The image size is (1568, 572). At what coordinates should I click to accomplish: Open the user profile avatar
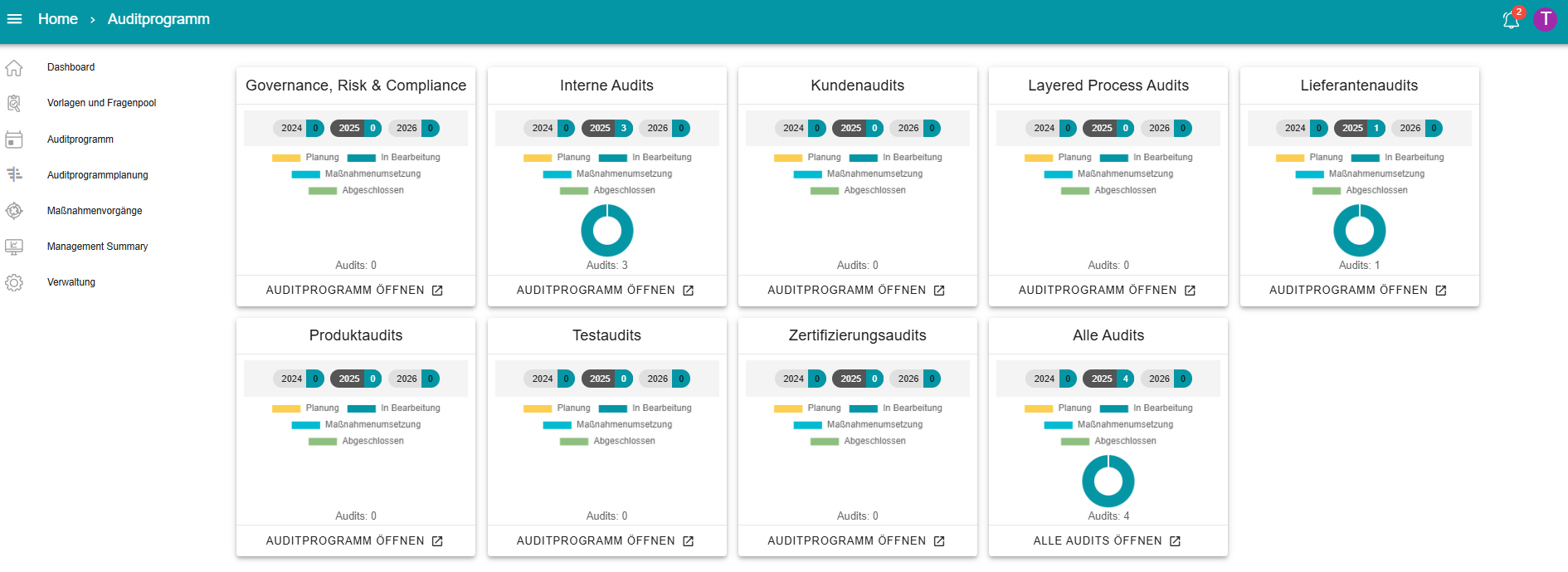point(1545,19)
